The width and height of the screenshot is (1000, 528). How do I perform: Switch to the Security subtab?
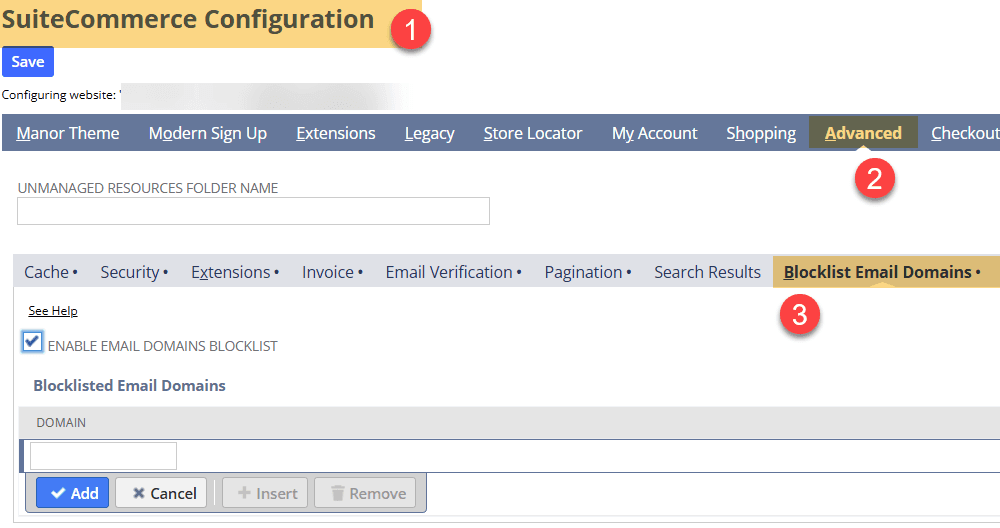point(134,272)
